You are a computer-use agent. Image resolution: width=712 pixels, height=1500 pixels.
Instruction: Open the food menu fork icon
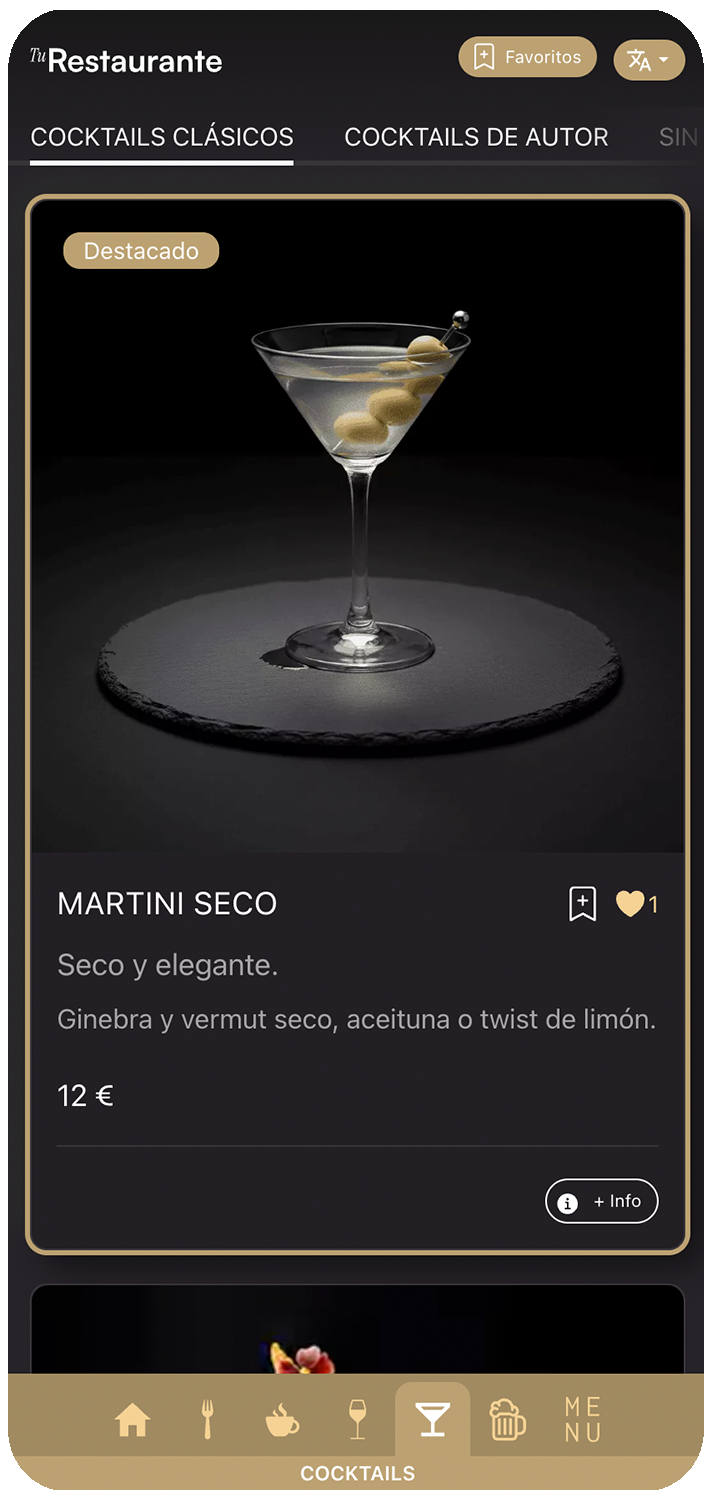(208, 1419)
